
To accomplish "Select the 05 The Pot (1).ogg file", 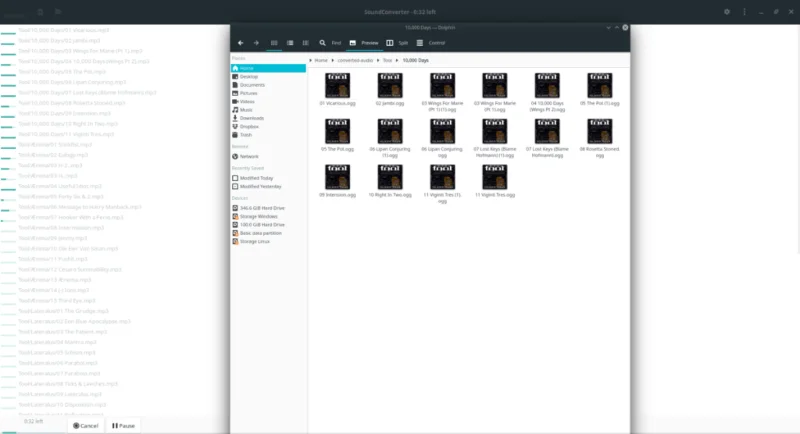I will pos(599,89).
